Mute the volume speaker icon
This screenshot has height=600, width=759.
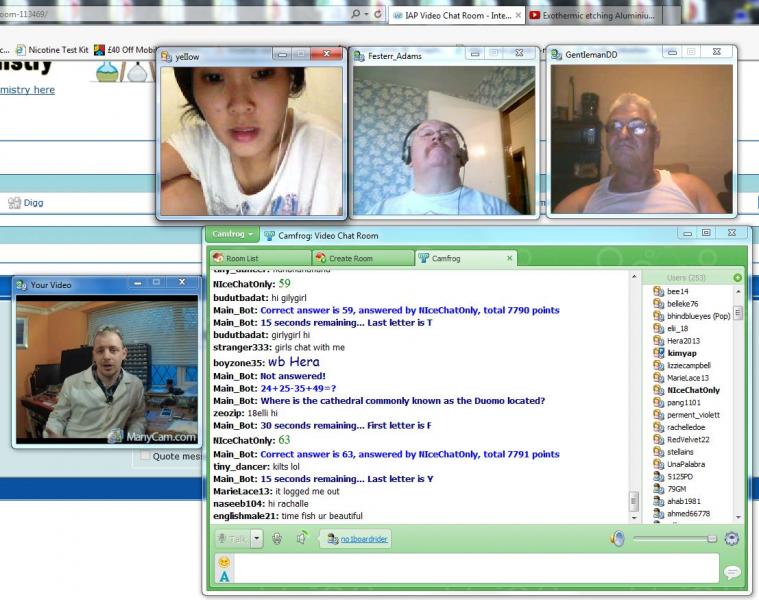tap(617, 539)
